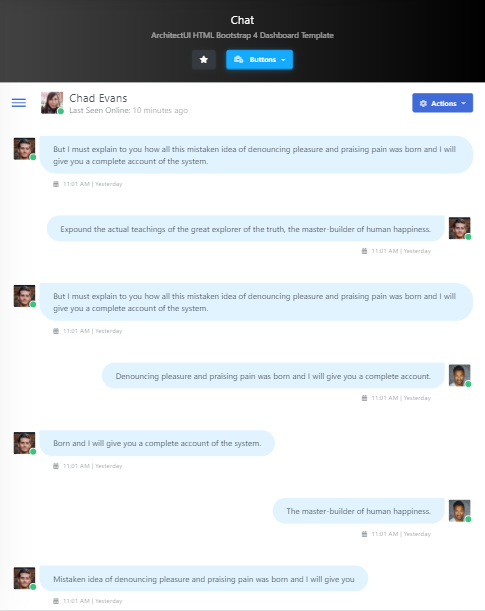Screen dimensions: 485x611
Task: Click avatar next to Denouncing pleasure message
Action: click(460, 375)
